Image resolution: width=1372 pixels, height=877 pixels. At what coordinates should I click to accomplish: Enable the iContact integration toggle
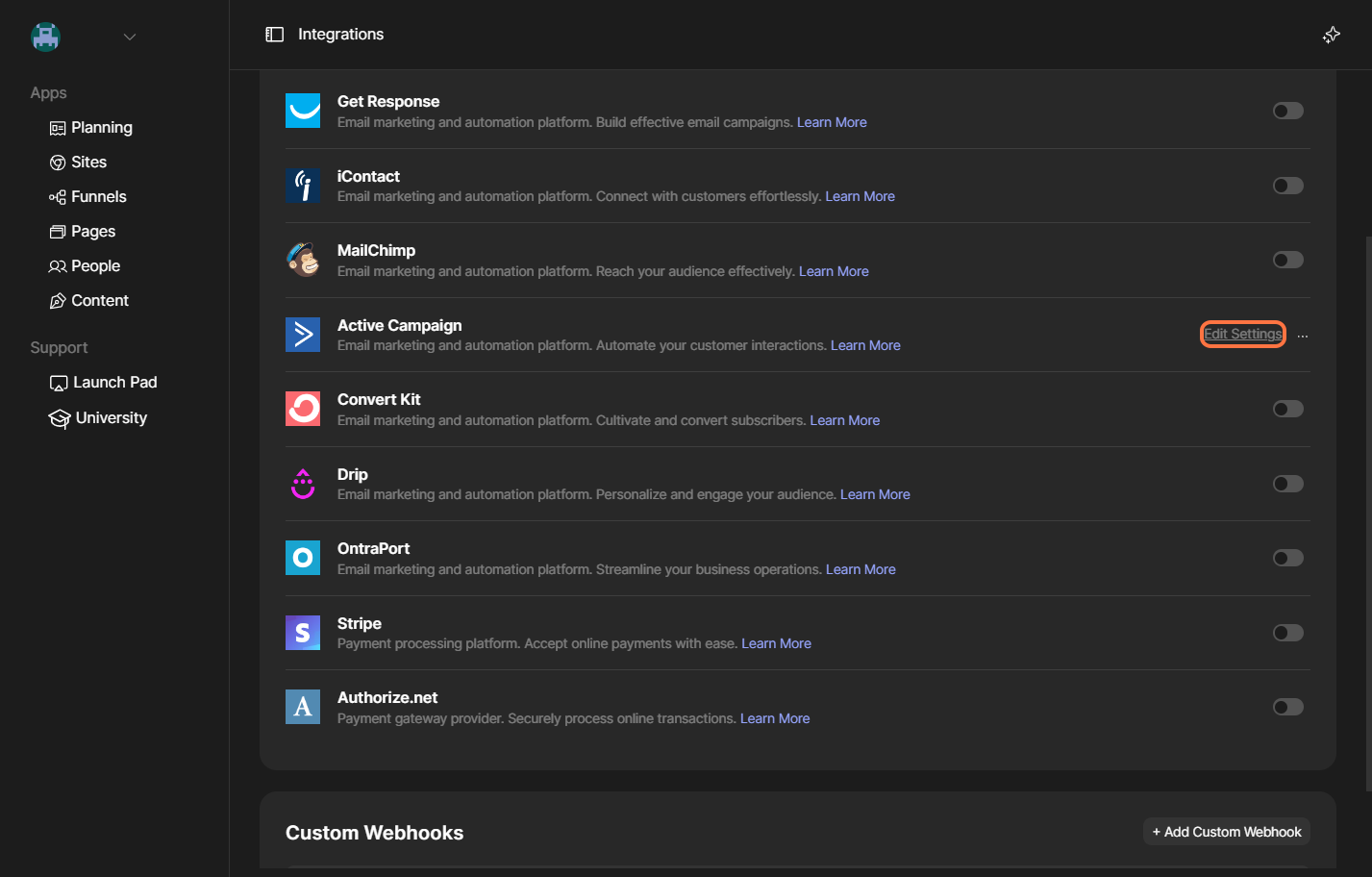click(1288, 186)
